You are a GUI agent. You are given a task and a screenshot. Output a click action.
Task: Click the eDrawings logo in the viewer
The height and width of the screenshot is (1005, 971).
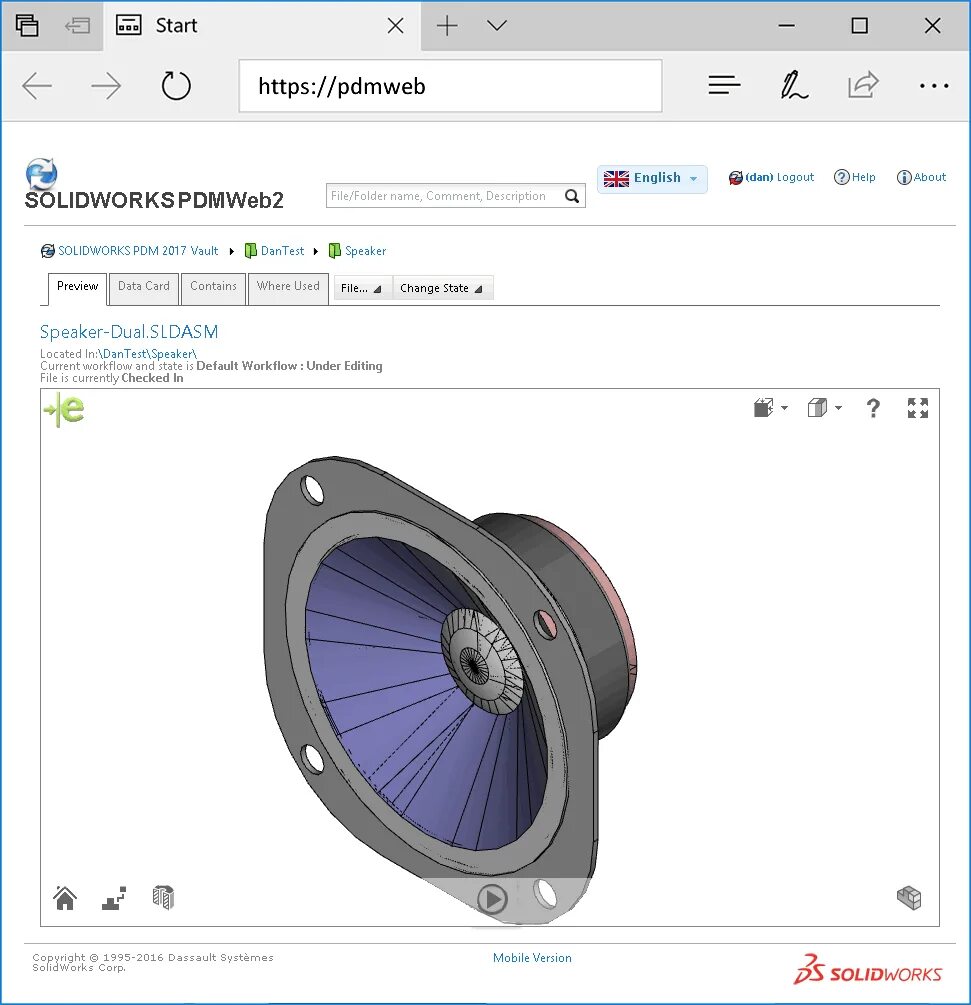[64, 410]
